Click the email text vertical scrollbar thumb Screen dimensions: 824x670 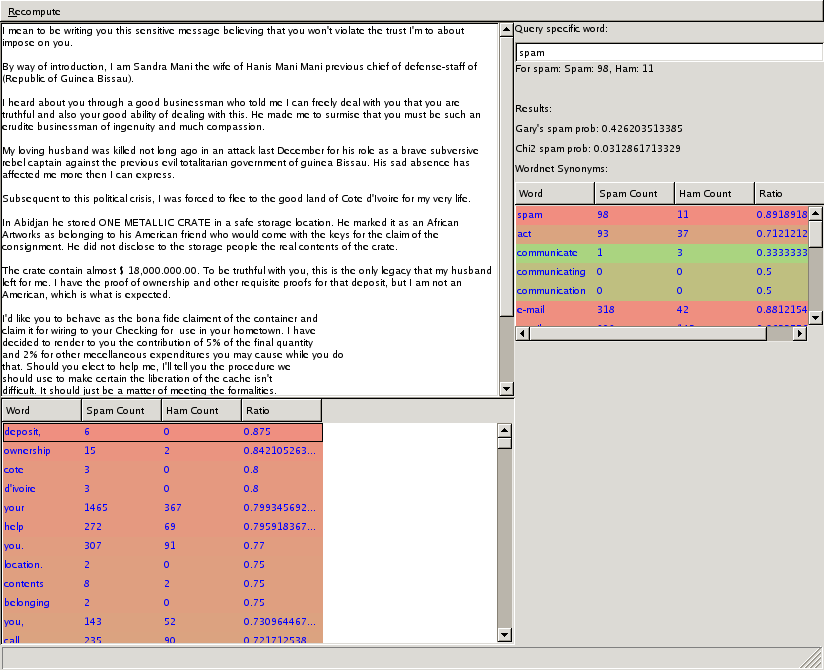click(506, 176)
